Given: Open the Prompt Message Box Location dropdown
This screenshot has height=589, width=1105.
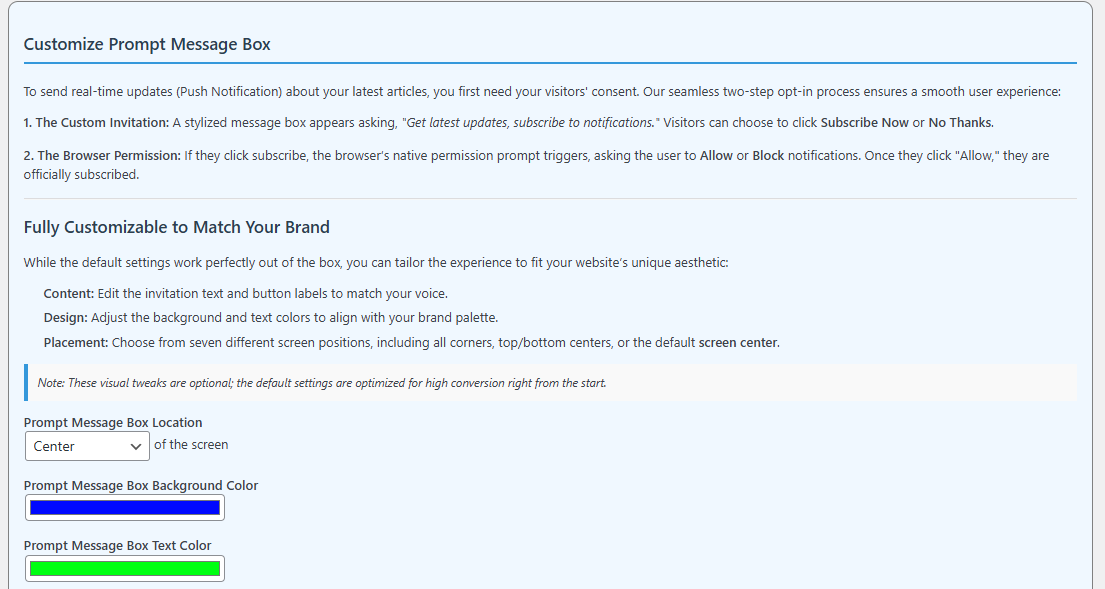Looking at the screenshot, I should coord(87,446).
